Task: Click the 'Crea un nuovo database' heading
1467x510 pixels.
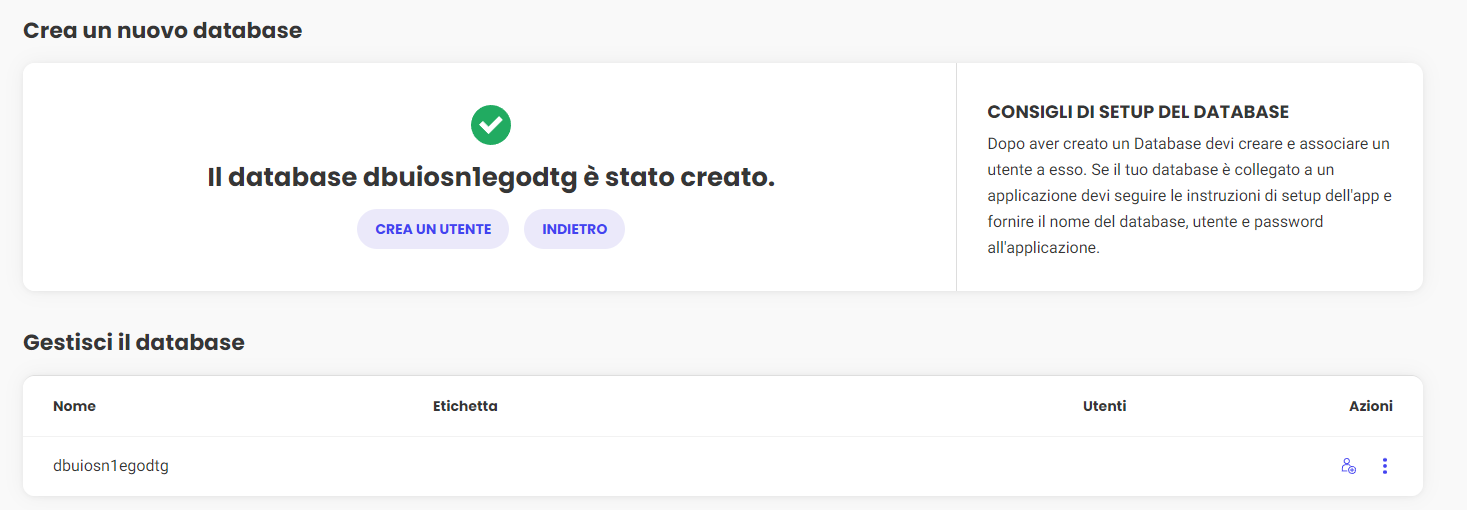Action: point(162,31)
